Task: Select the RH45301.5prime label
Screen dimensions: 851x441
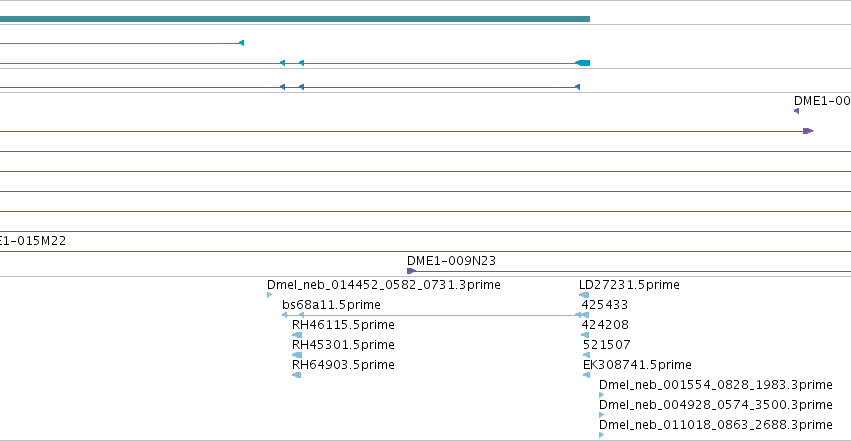Action: coord(343,345)
